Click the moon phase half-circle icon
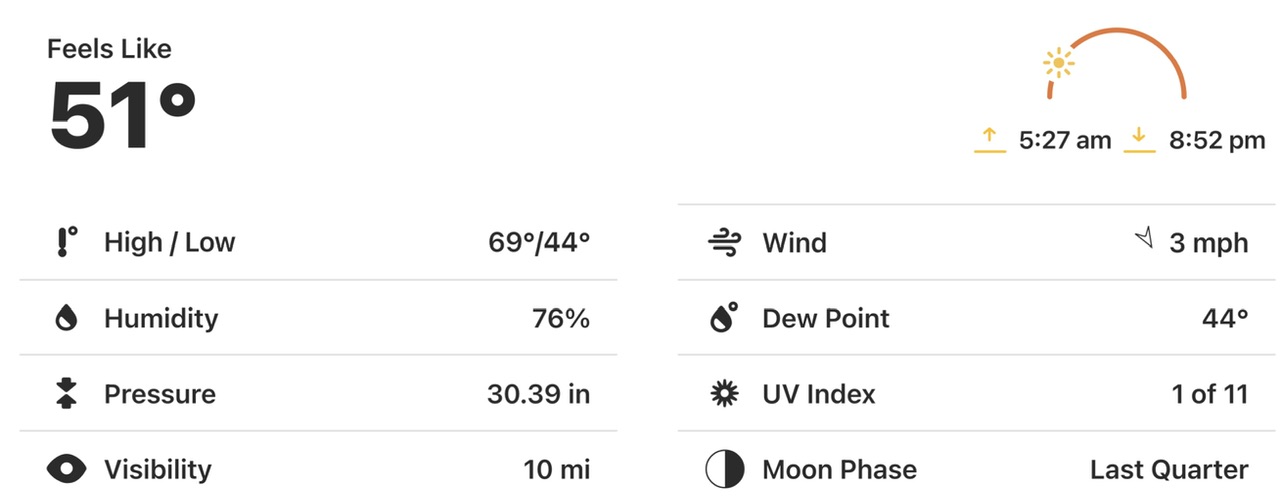 pyautogui.click(x=724, y=469)
